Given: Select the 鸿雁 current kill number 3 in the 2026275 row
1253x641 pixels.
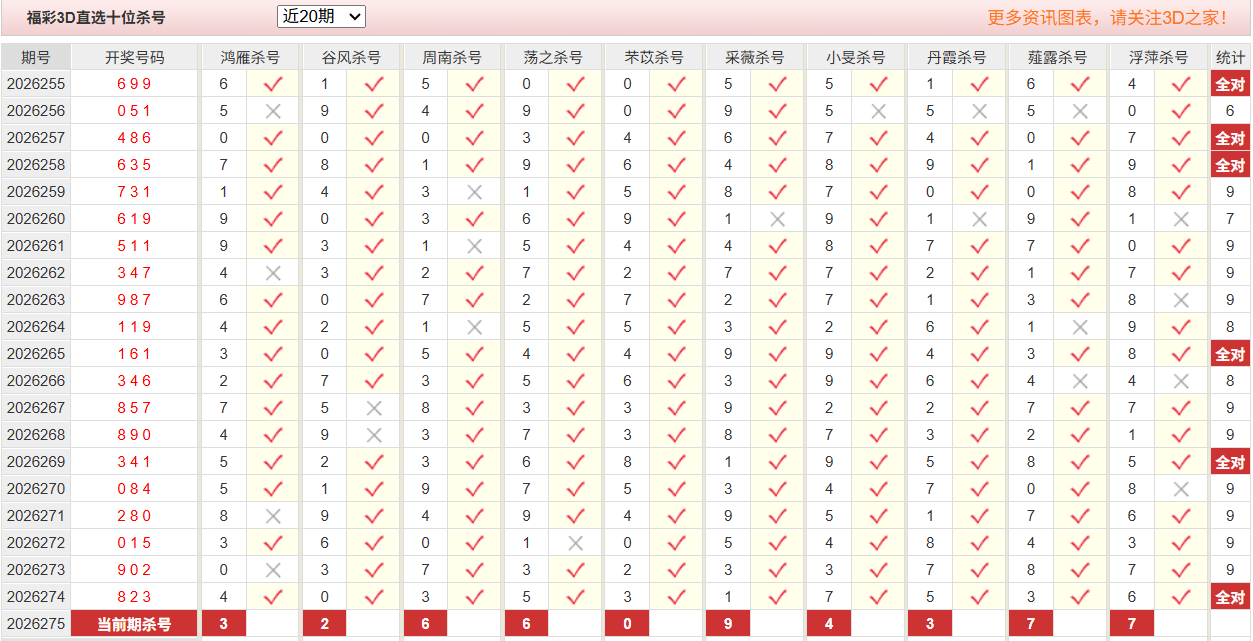Looking at the screenshot, I should (x=224, y=624).
